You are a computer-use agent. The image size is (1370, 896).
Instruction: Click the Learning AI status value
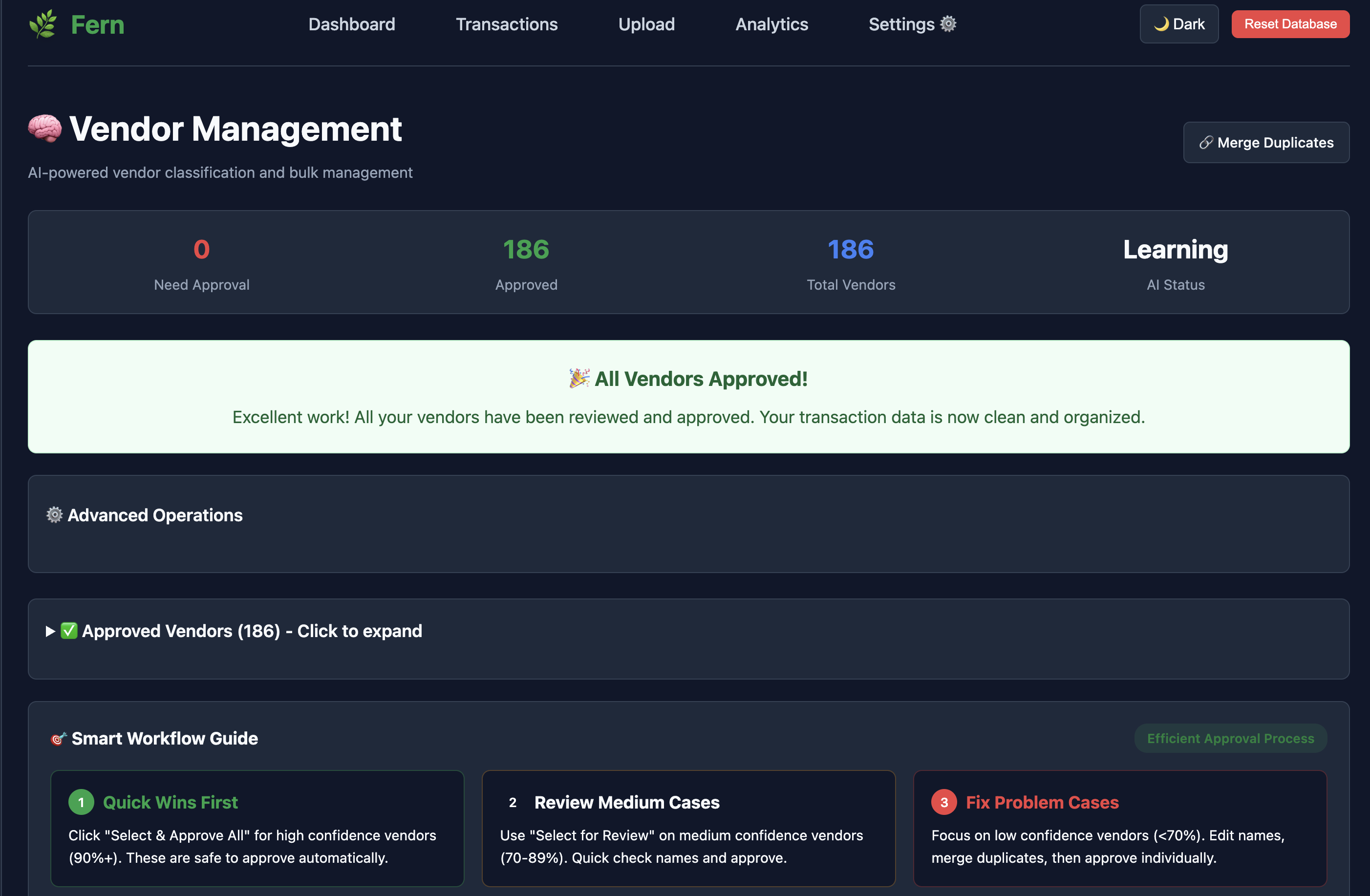(1176, 250)
